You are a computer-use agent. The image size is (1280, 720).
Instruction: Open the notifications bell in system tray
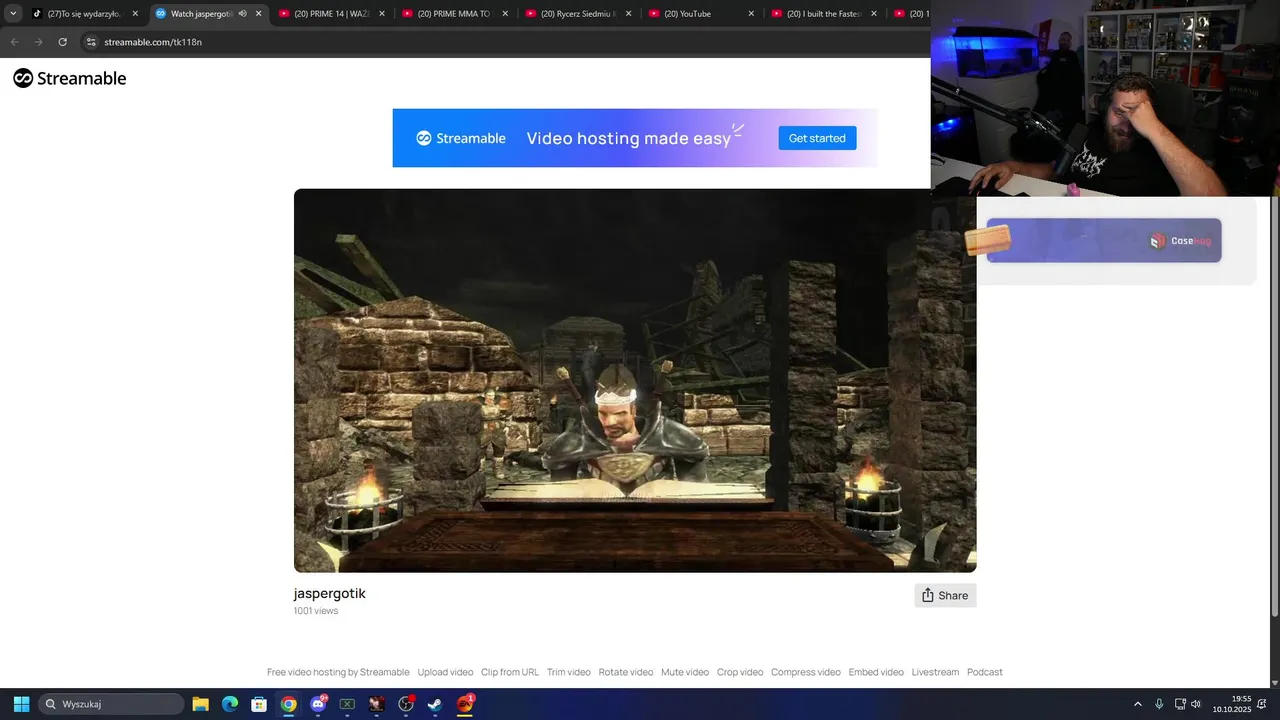(1262, 704)
